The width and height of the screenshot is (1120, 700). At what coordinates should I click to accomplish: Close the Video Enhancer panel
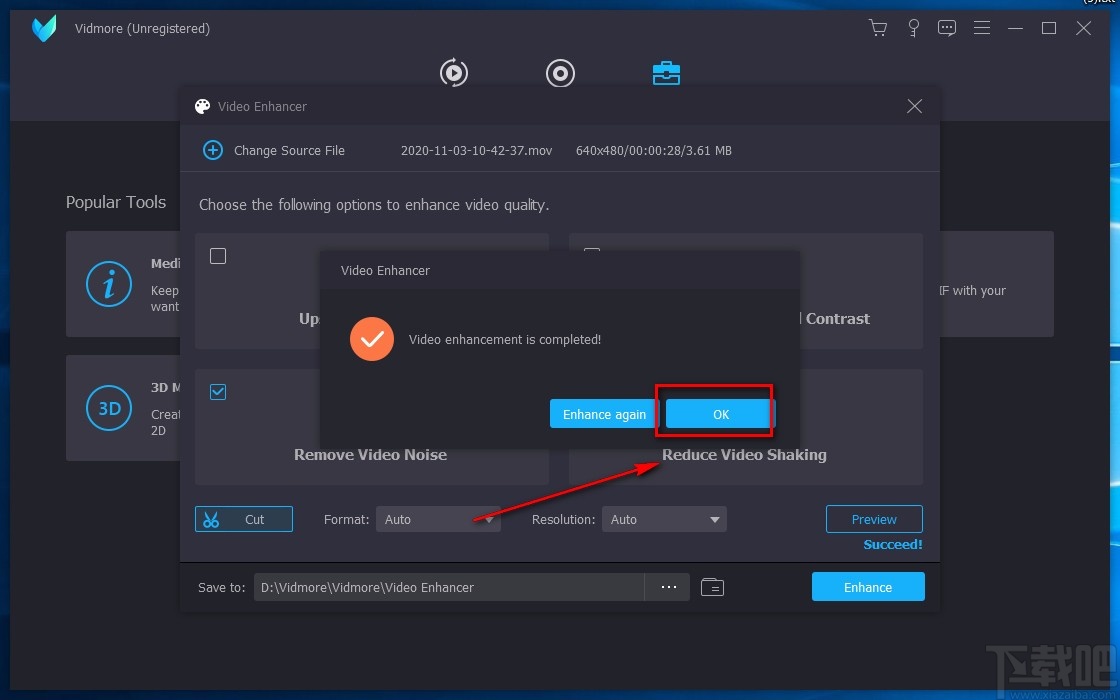pyautogui.click(x=914, y=106)
